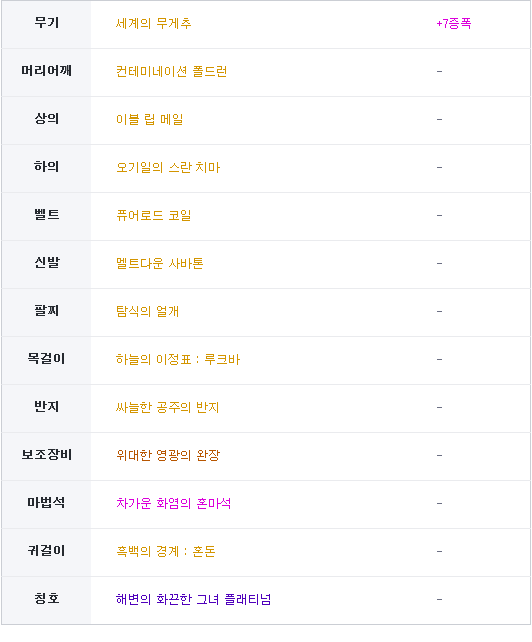Select the 무기 row header
Screen dimensions: 532x642
(x=46, y=23)
